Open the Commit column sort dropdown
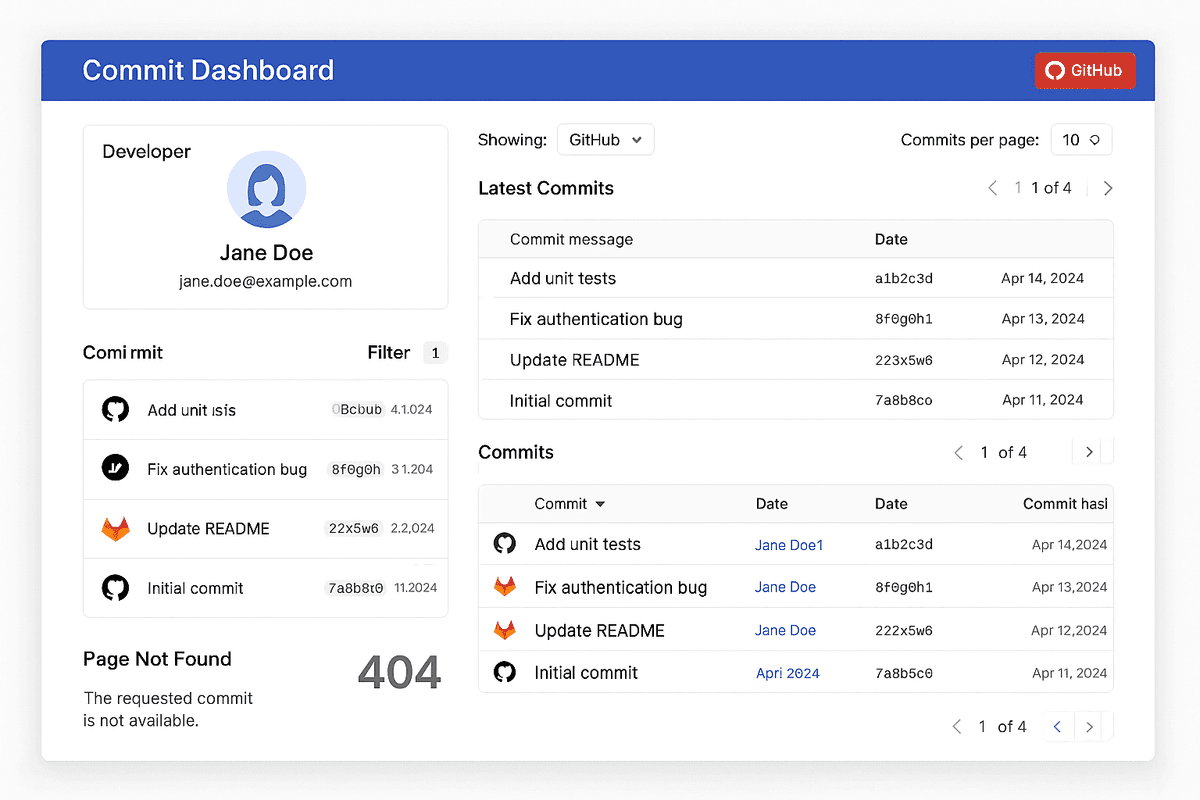 click(570, 504)
